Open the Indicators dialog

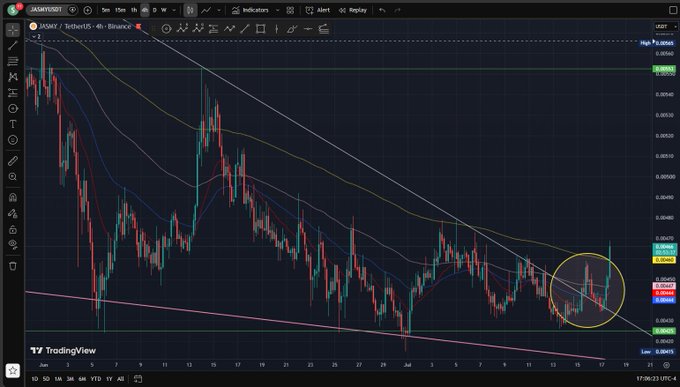coord(250,10)
